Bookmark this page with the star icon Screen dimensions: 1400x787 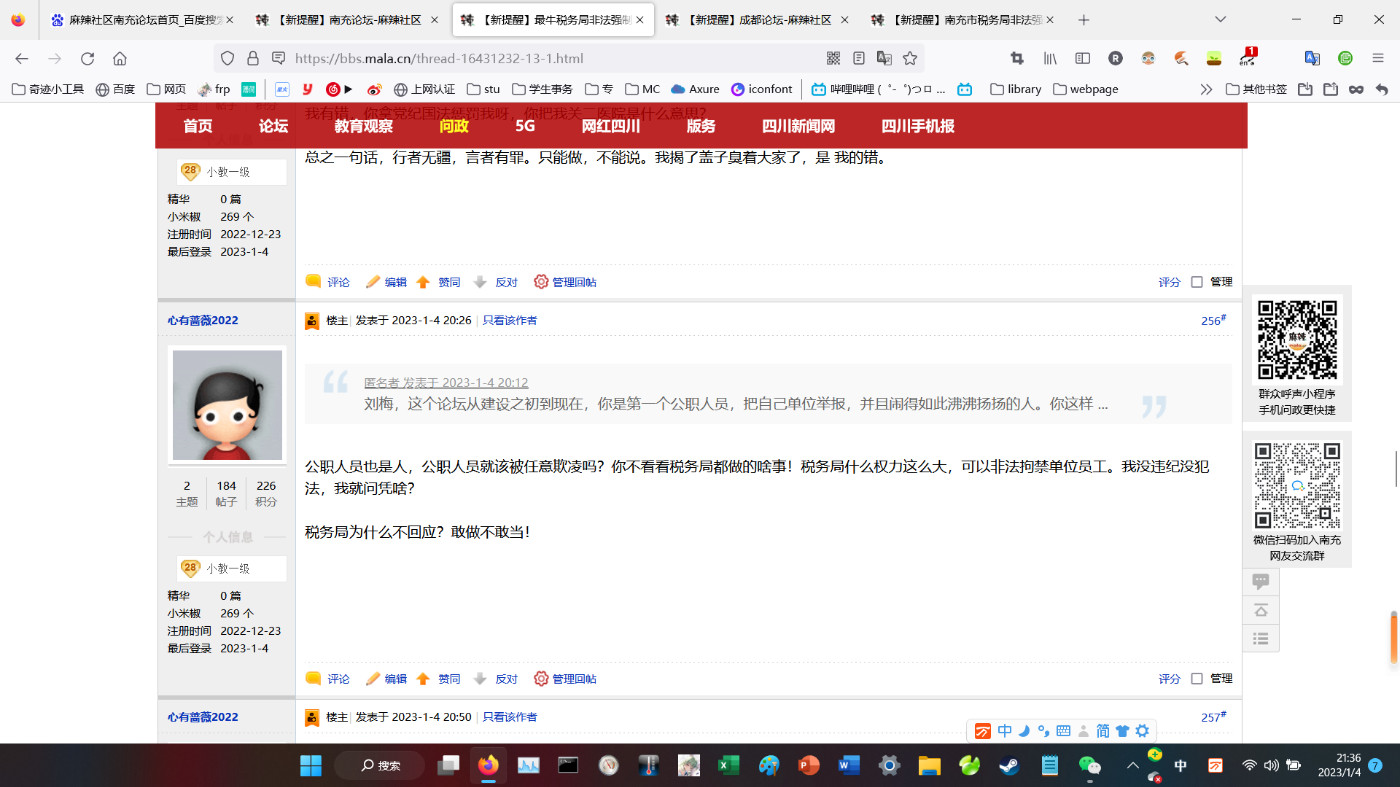pos(910,58)
